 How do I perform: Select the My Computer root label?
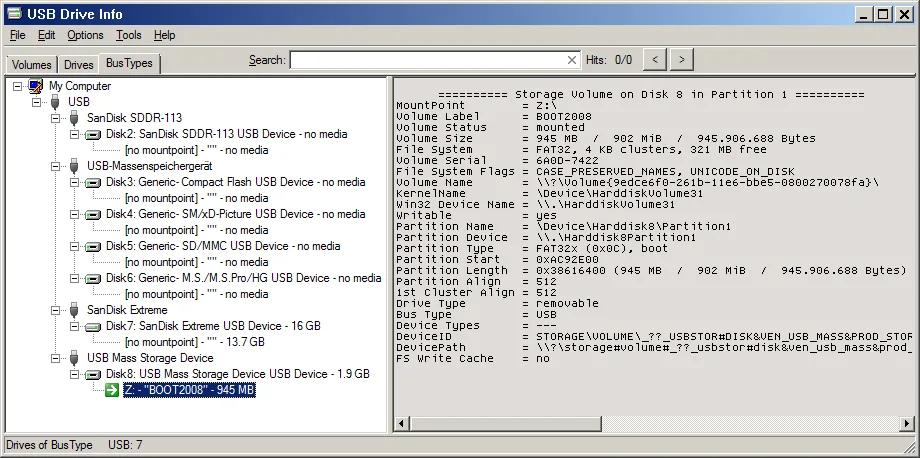pyautogui.click(x=80, y=86)
